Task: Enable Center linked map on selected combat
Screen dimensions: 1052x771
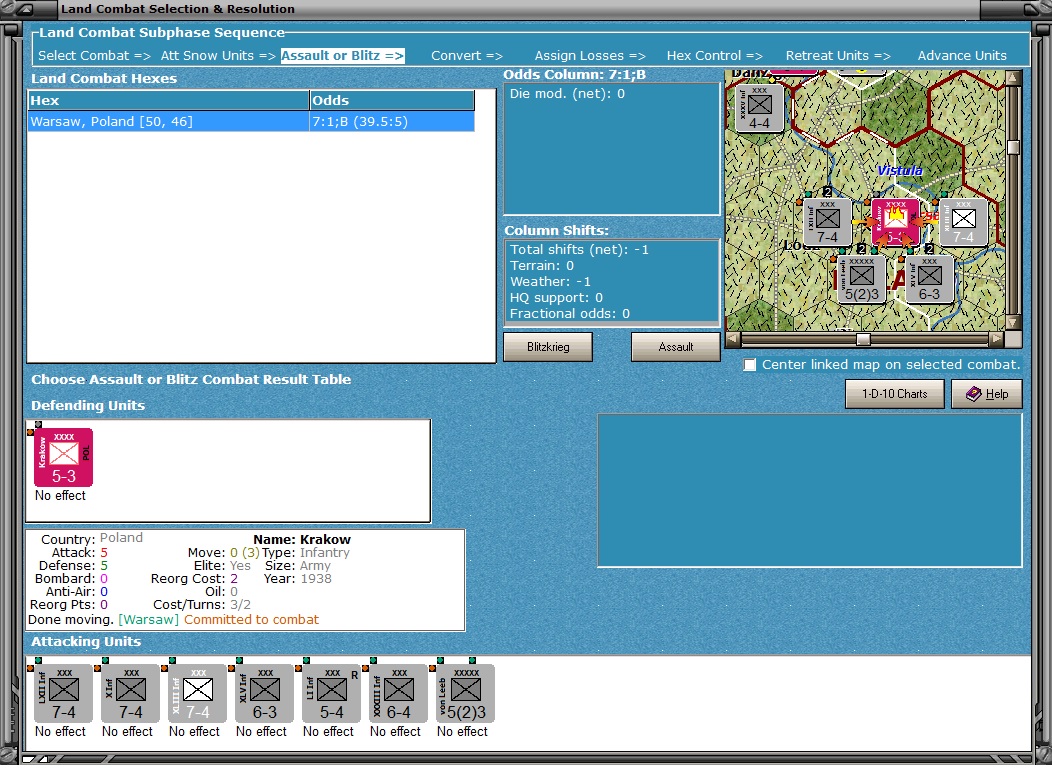Action: tap(750, 365)
